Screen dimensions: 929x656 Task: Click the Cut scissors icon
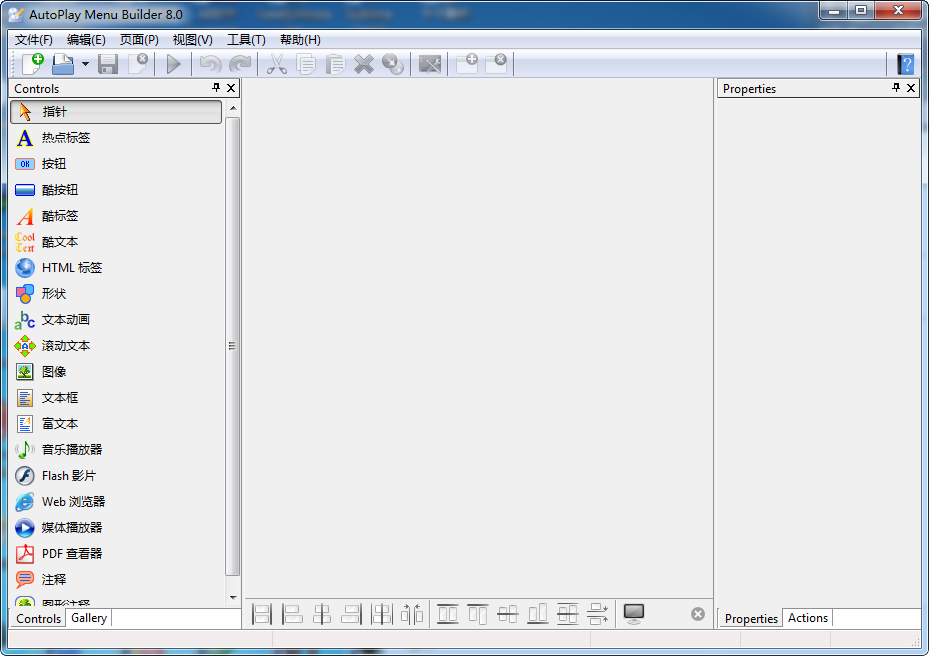[x=276, y=64]
